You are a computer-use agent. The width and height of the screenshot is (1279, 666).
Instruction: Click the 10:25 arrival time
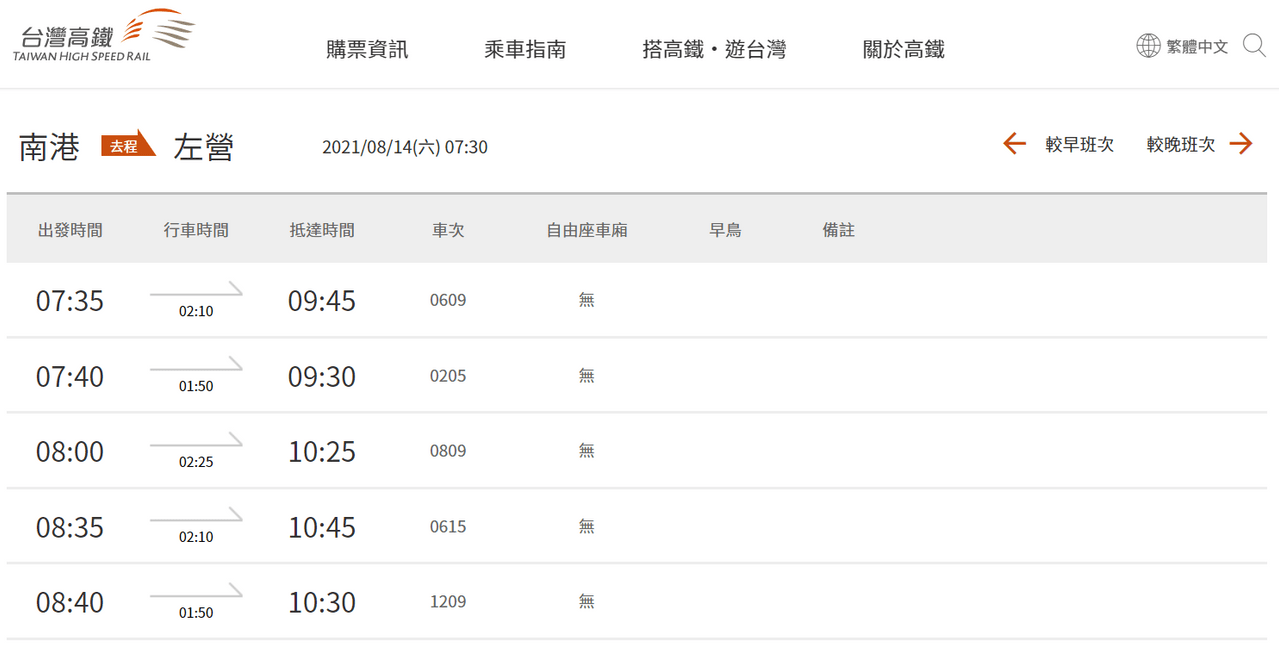point(322,452)
